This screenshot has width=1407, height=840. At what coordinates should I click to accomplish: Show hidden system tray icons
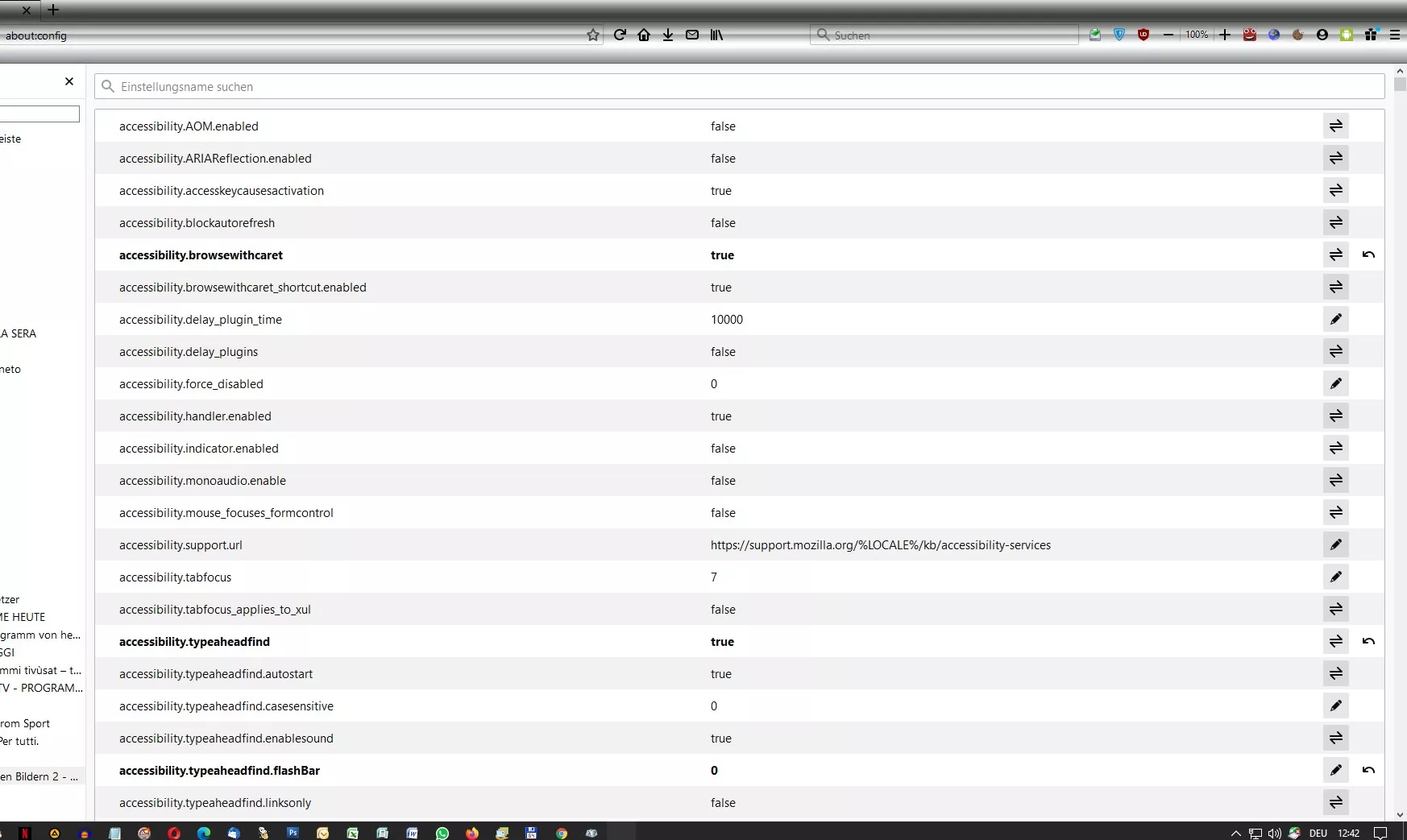(x=1235, y=833)
